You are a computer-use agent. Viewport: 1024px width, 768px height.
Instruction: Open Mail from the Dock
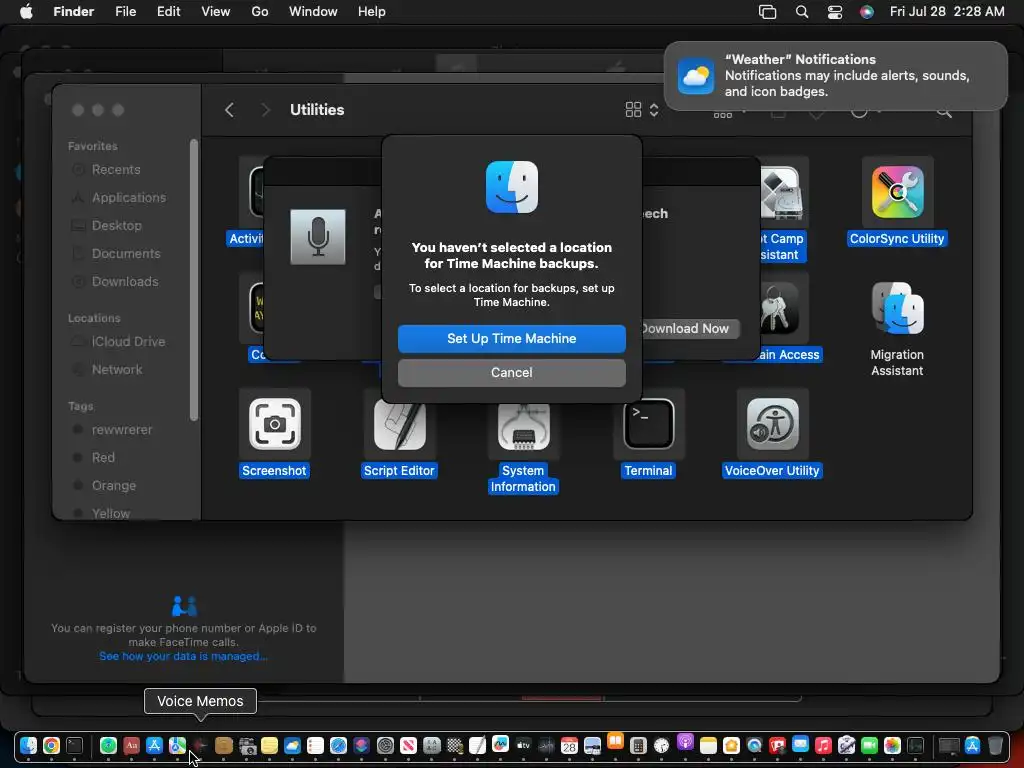(x=801, y=744)
